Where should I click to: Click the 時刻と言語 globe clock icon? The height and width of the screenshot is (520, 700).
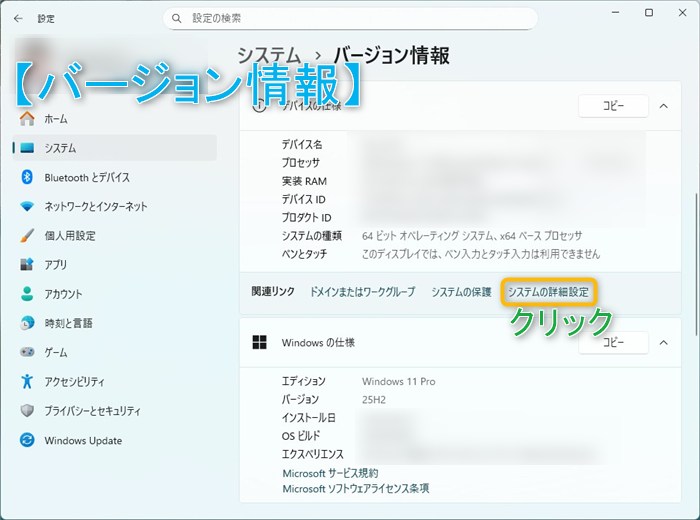pos(27,323)
